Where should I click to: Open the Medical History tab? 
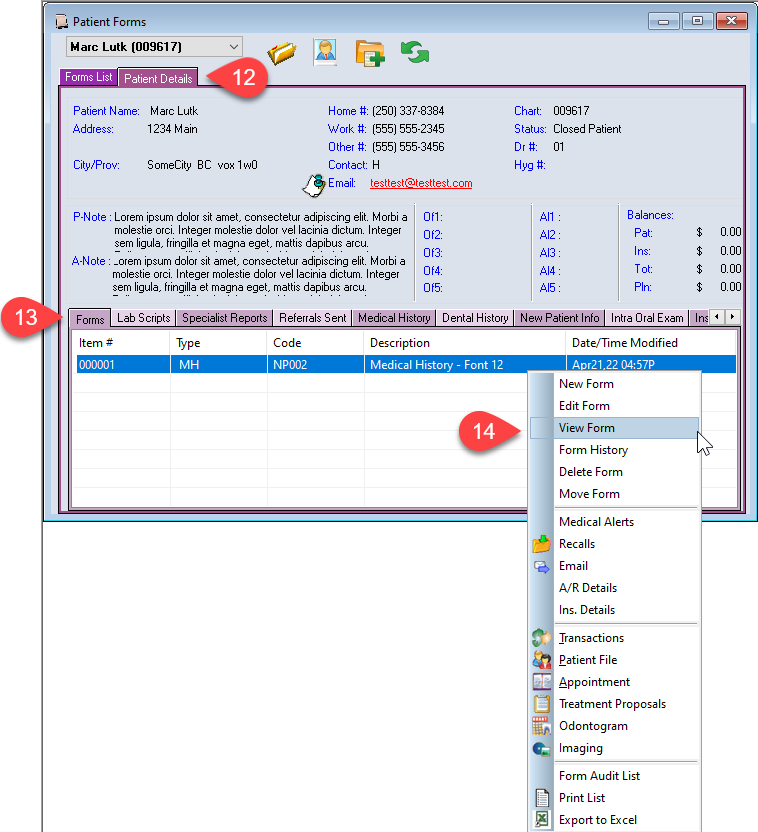tap(394, 318)
